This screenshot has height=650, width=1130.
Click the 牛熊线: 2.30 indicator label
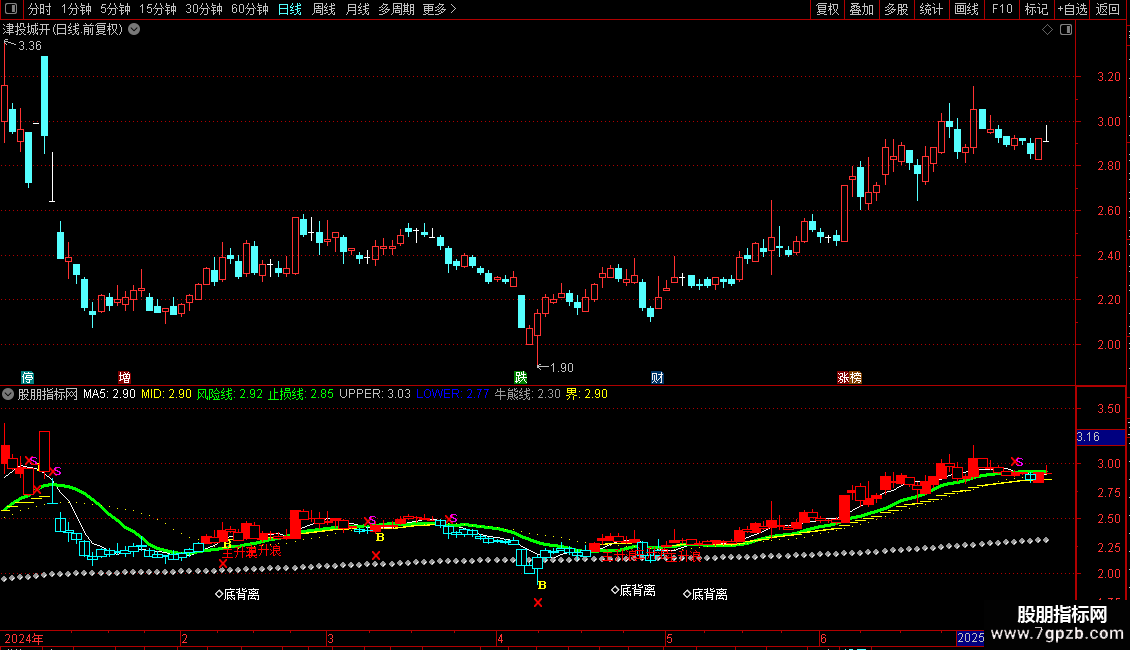pyautogui.click(x=528, y=394)
